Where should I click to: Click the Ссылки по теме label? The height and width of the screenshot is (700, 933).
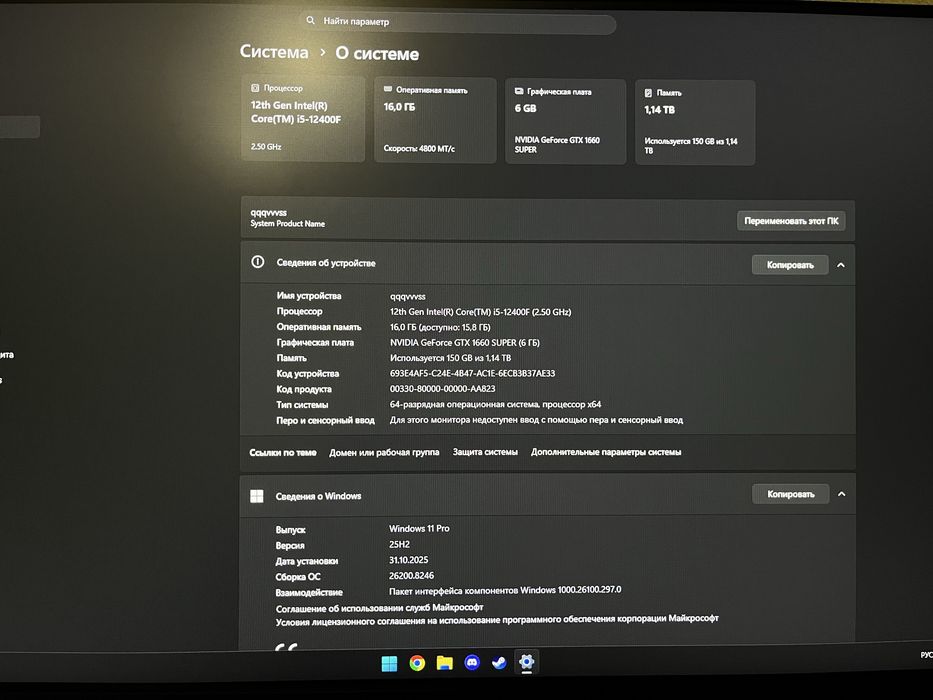[x=283, y=452]
